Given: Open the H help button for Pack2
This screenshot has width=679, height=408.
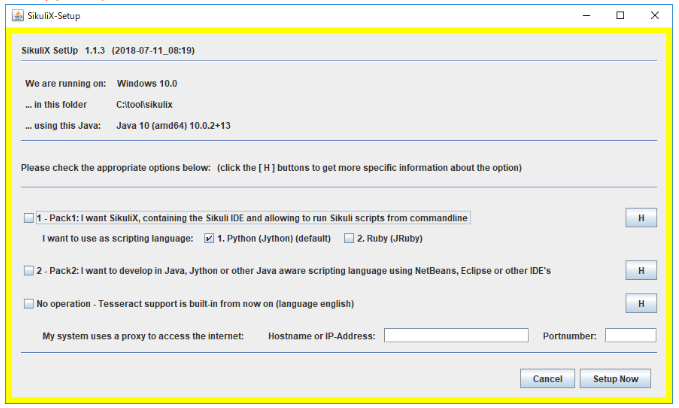Looking at the screenshot, I should pos(640,270).
